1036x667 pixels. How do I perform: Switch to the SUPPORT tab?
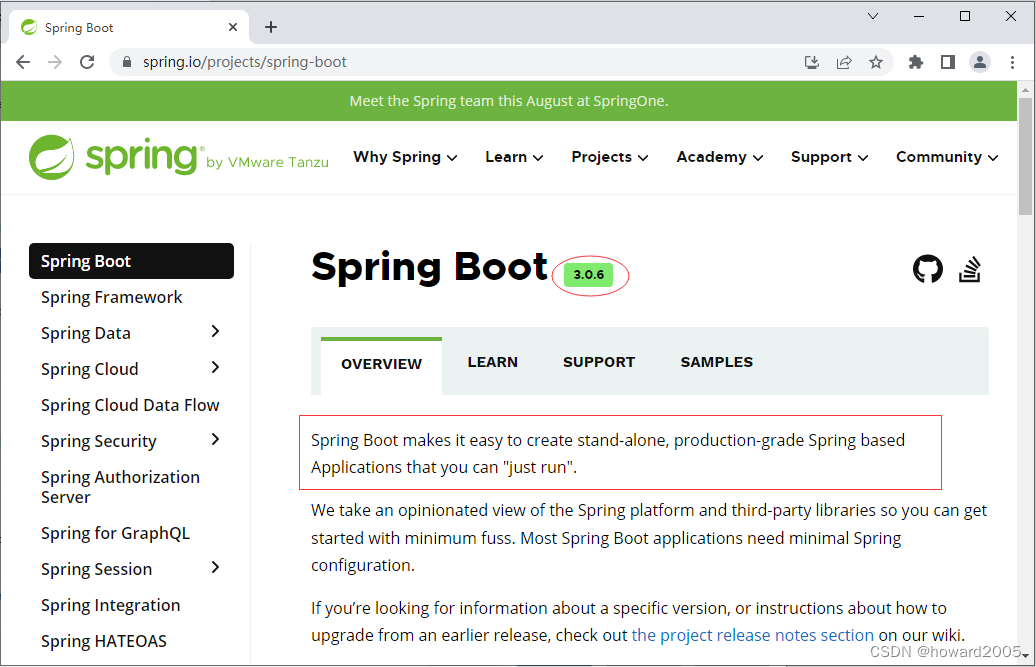tap(599, 362)
